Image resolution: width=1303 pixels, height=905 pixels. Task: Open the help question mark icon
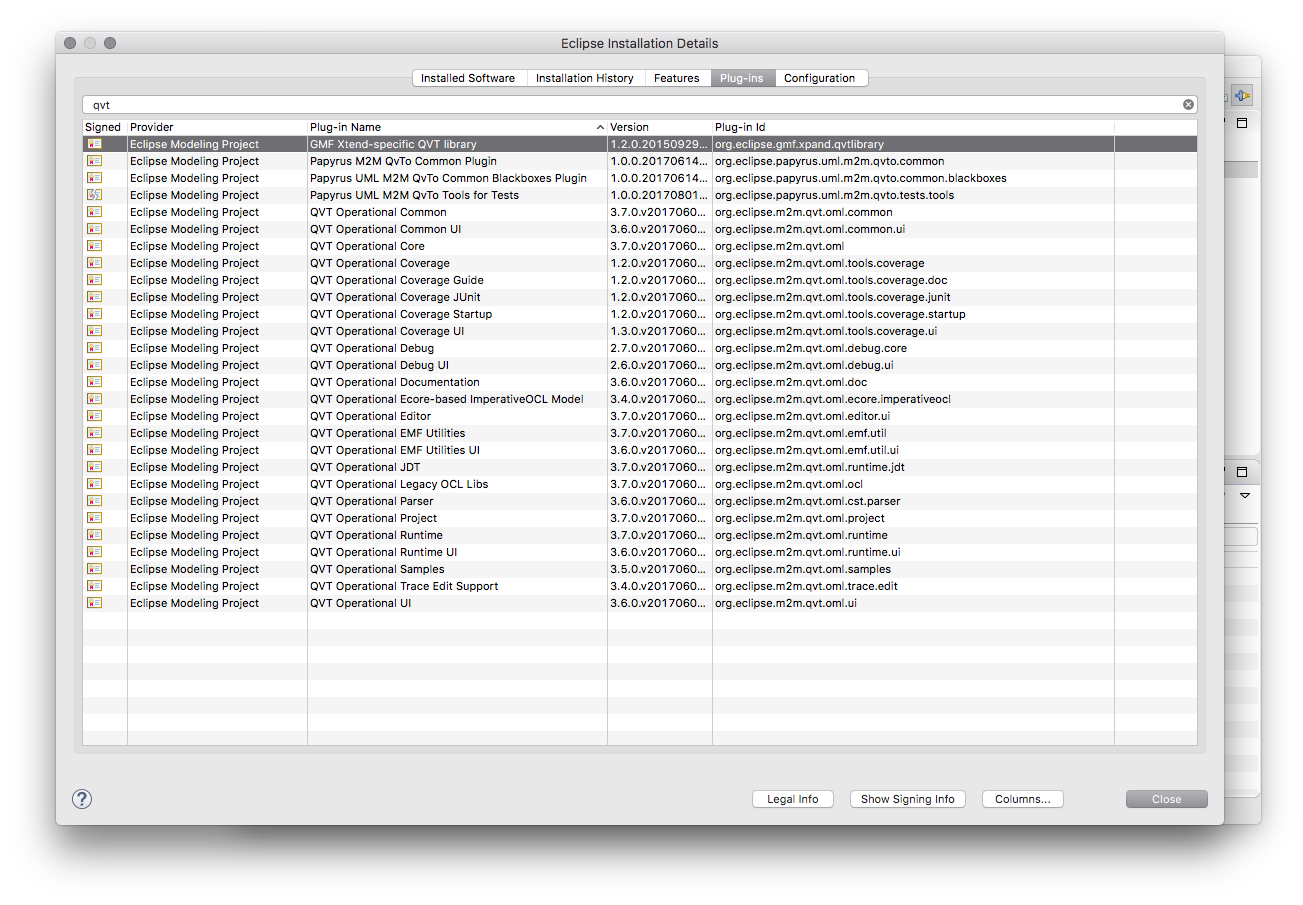[x=82, y=799]
